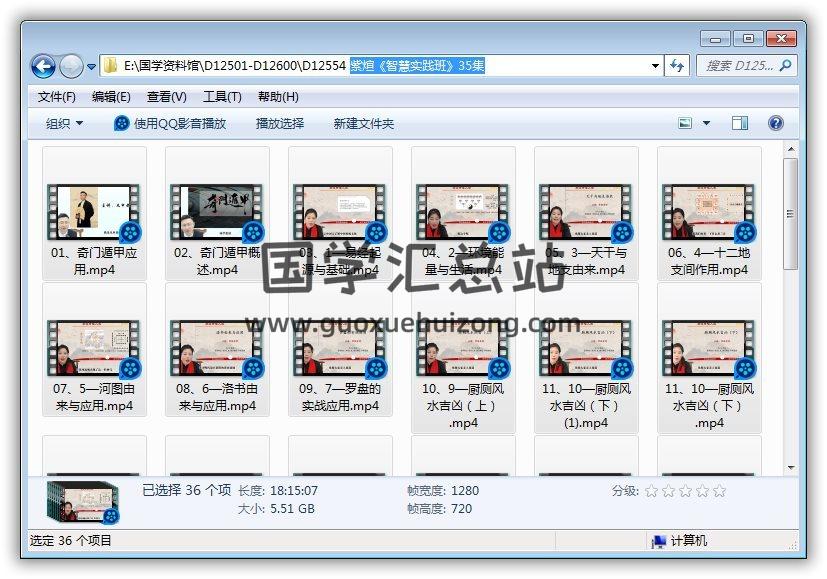Open recent pages dropdown next to Forward
The height and width of the screenshot is (579, 827).
click(91, 67)
